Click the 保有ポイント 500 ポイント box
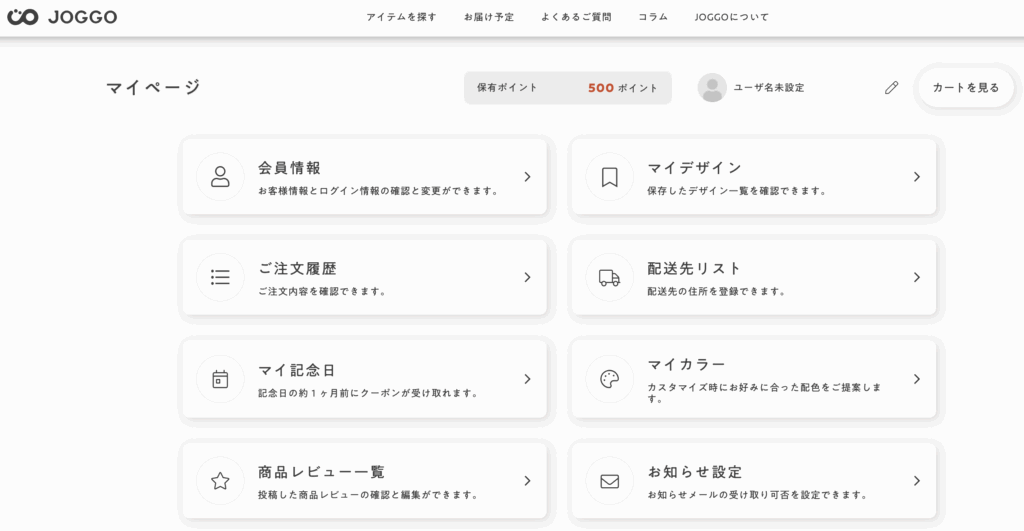The image size is (1024, 531). coord(567,88)
